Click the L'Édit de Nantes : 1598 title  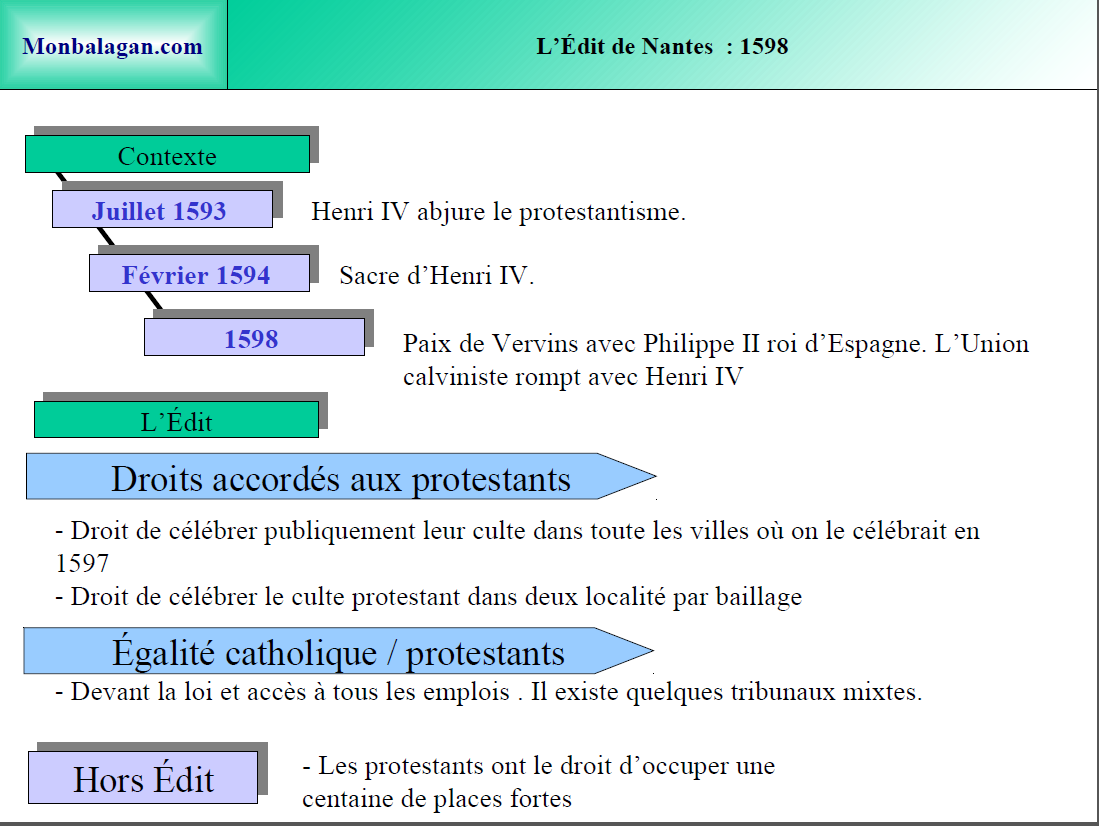(x=662, y=47)
